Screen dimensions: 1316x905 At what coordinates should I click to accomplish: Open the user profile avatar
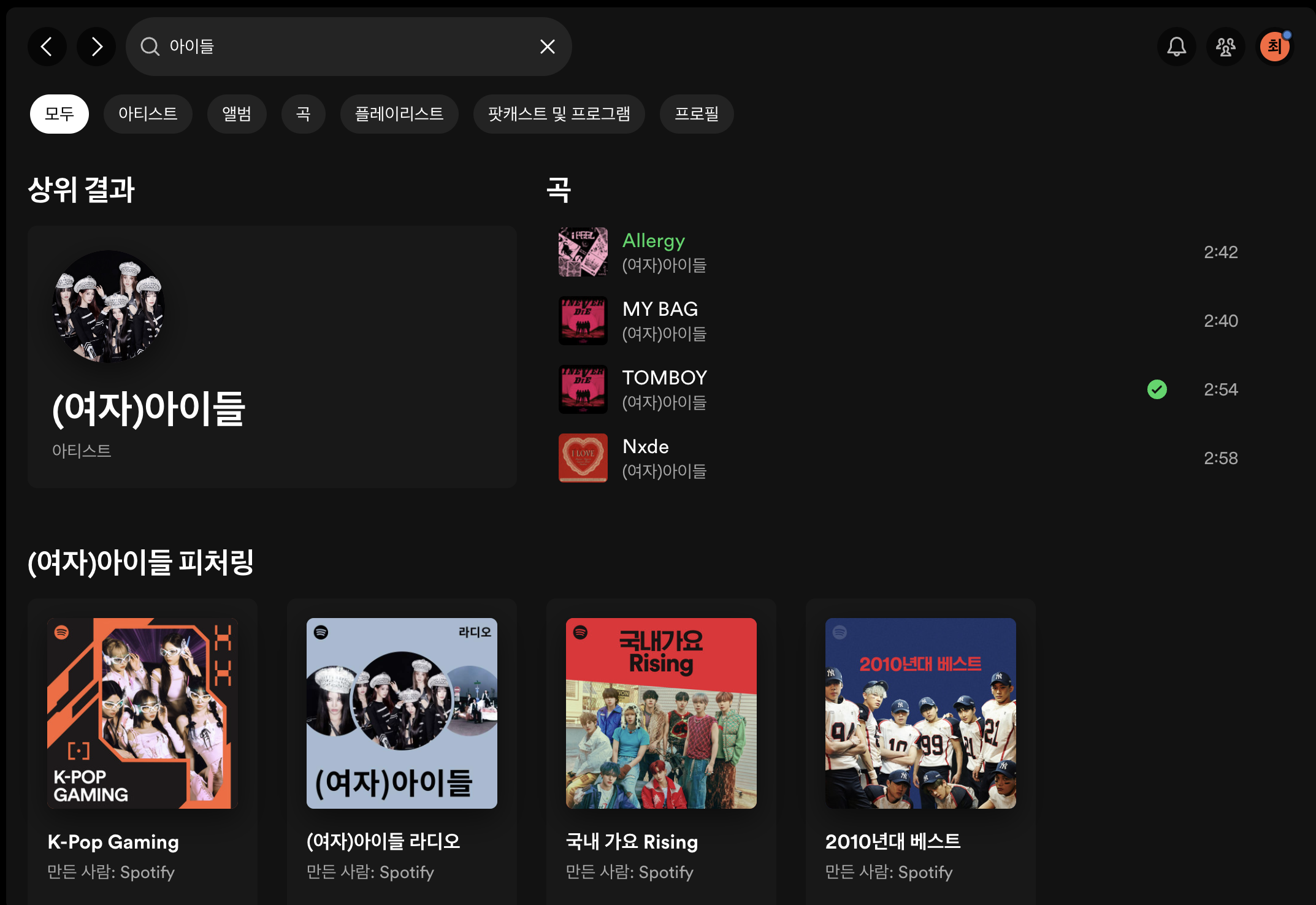tap(1274, 47)
